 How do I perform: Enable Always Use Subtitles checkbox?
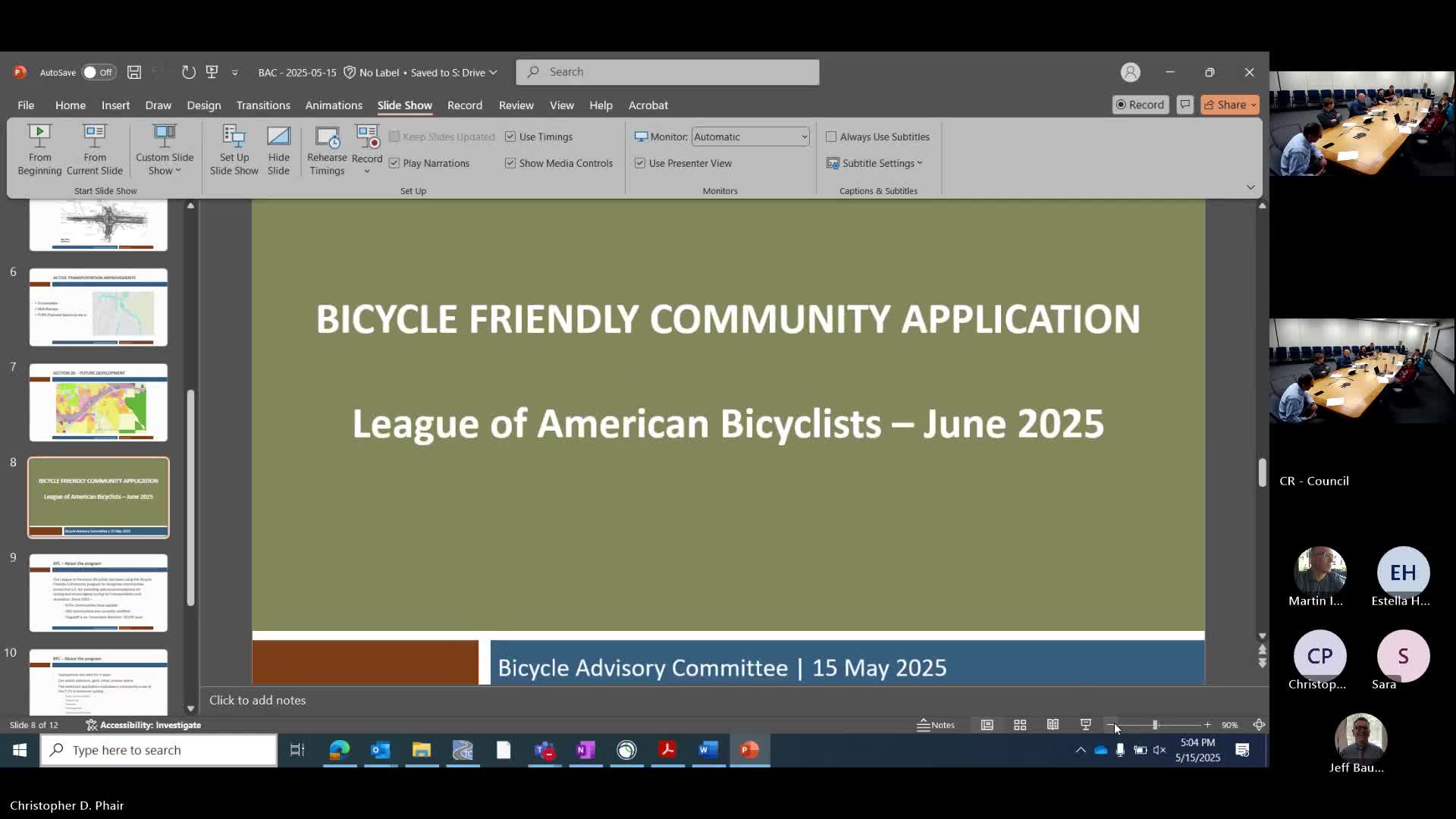[831, 136]
